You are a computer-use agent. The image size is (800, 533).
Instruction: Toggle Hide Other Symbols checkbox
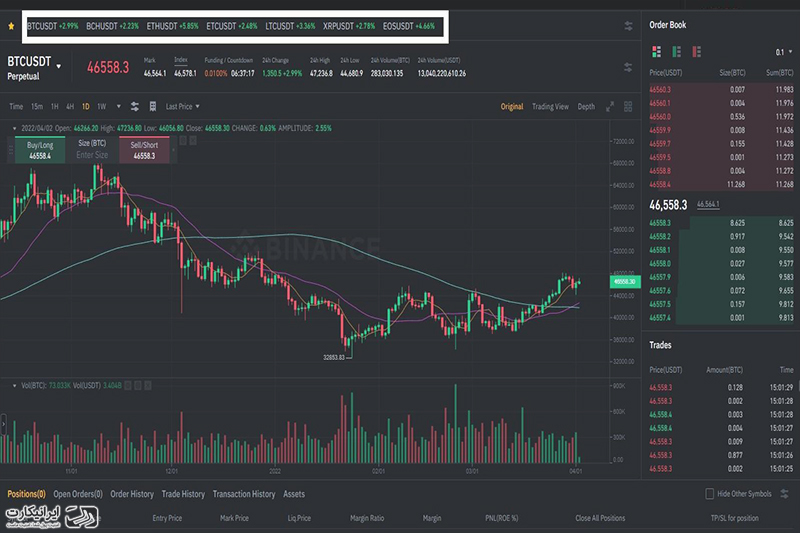pos(709,494)
